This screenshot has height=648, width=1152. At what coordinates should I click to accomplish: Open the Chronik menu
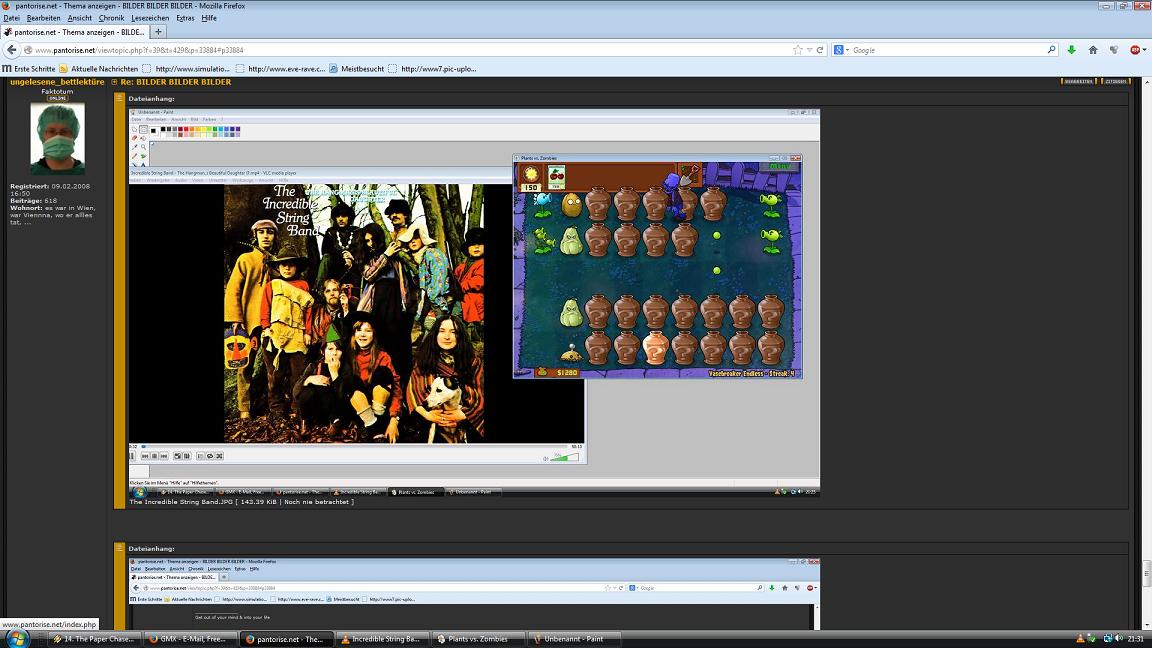[111, 18]
